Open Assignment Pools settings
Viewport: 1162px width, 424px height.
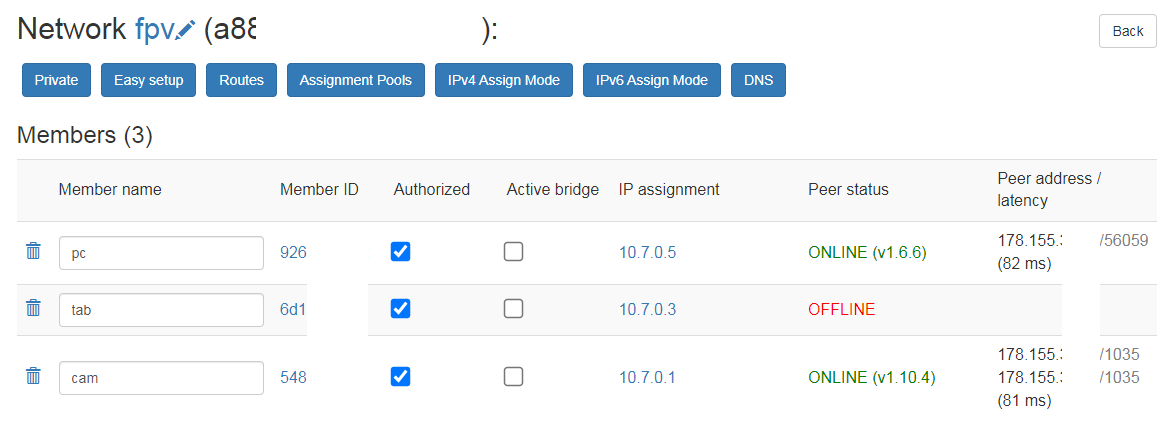356,80
